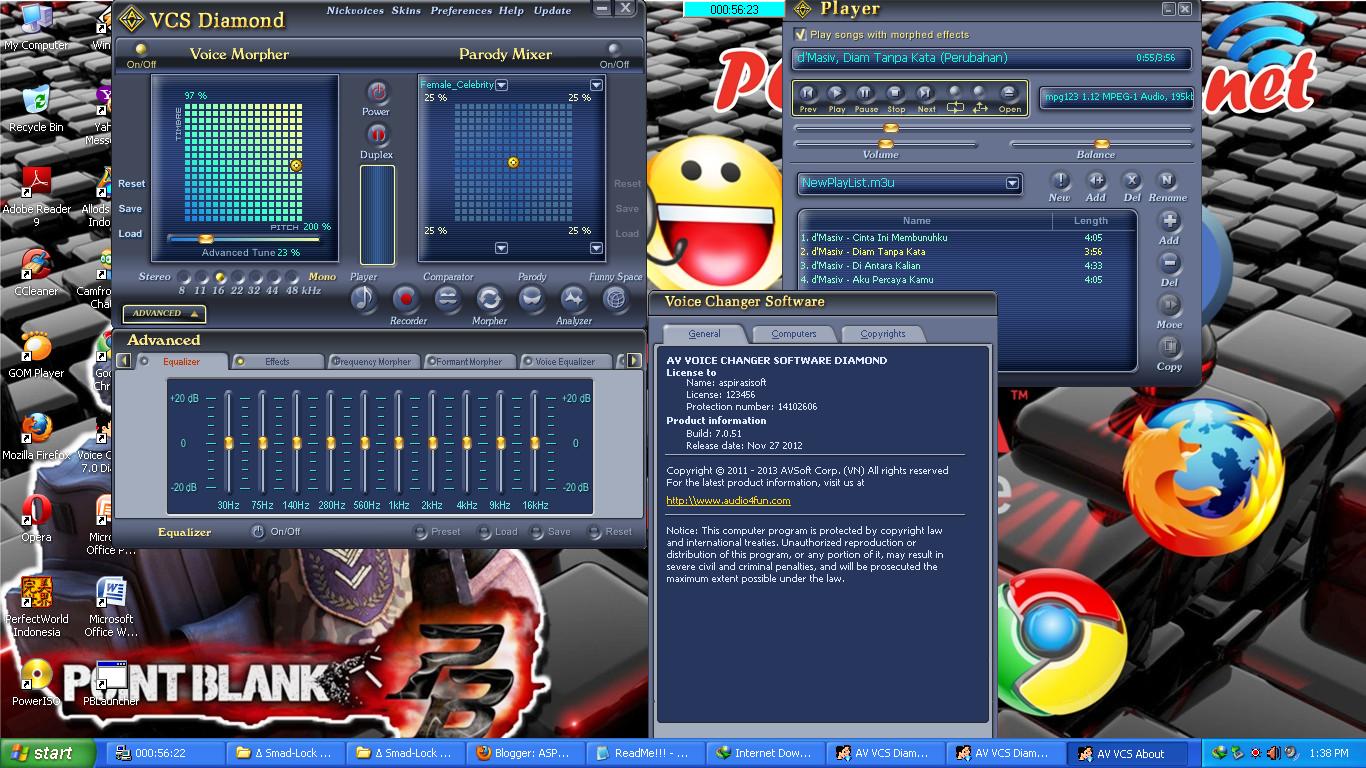The height and width of the screenshot is (768, 1366).
Task: Click the Copy song icon
Action: pos(1169,346)
